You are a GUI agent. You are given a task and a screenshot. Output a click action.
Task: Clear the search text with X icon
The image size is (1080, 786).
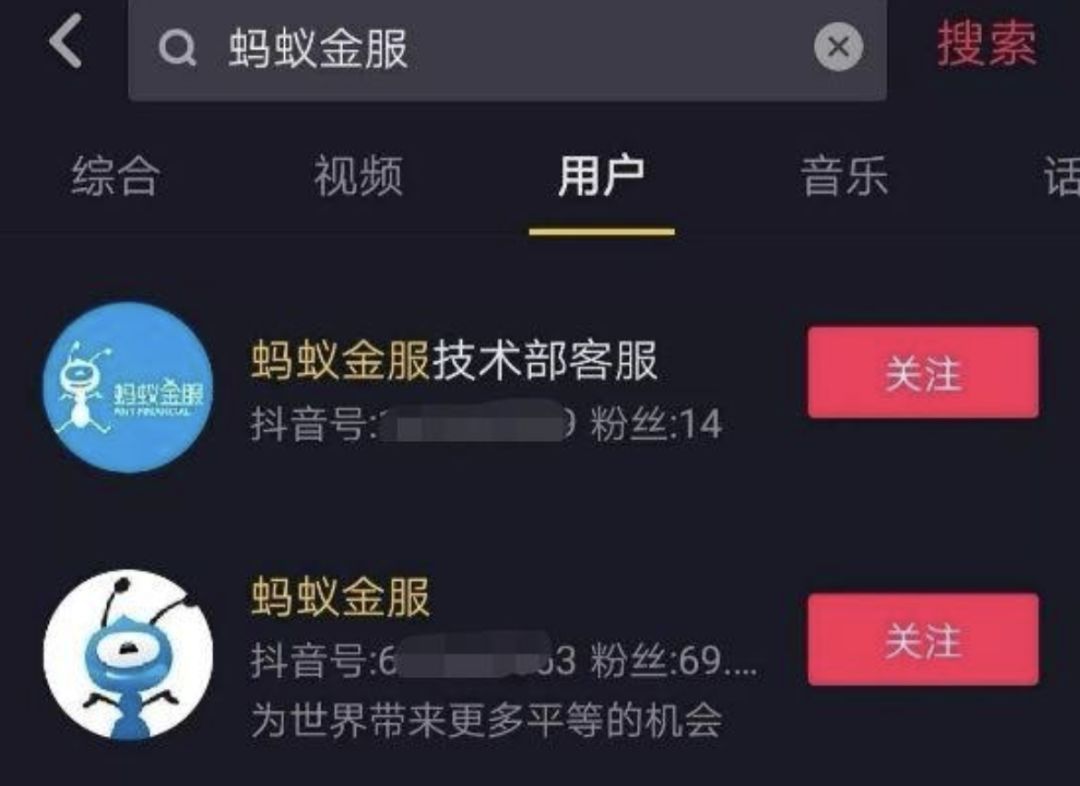pyautogui.click(x=838, y=47)
